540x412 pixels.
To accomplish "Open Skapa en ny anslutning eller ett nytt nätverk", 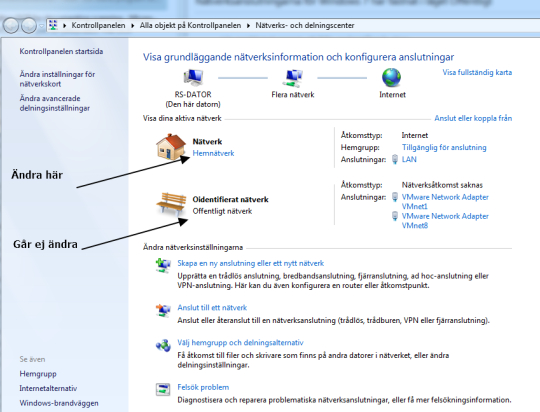I will (x=251, y=263).
